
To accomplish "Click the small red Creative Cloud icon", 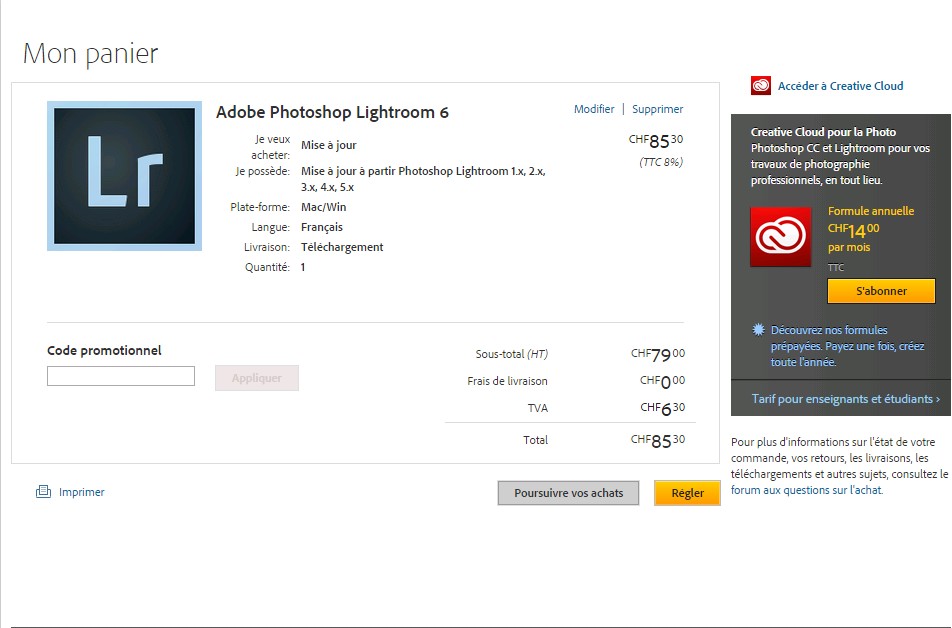I will 761,86.
